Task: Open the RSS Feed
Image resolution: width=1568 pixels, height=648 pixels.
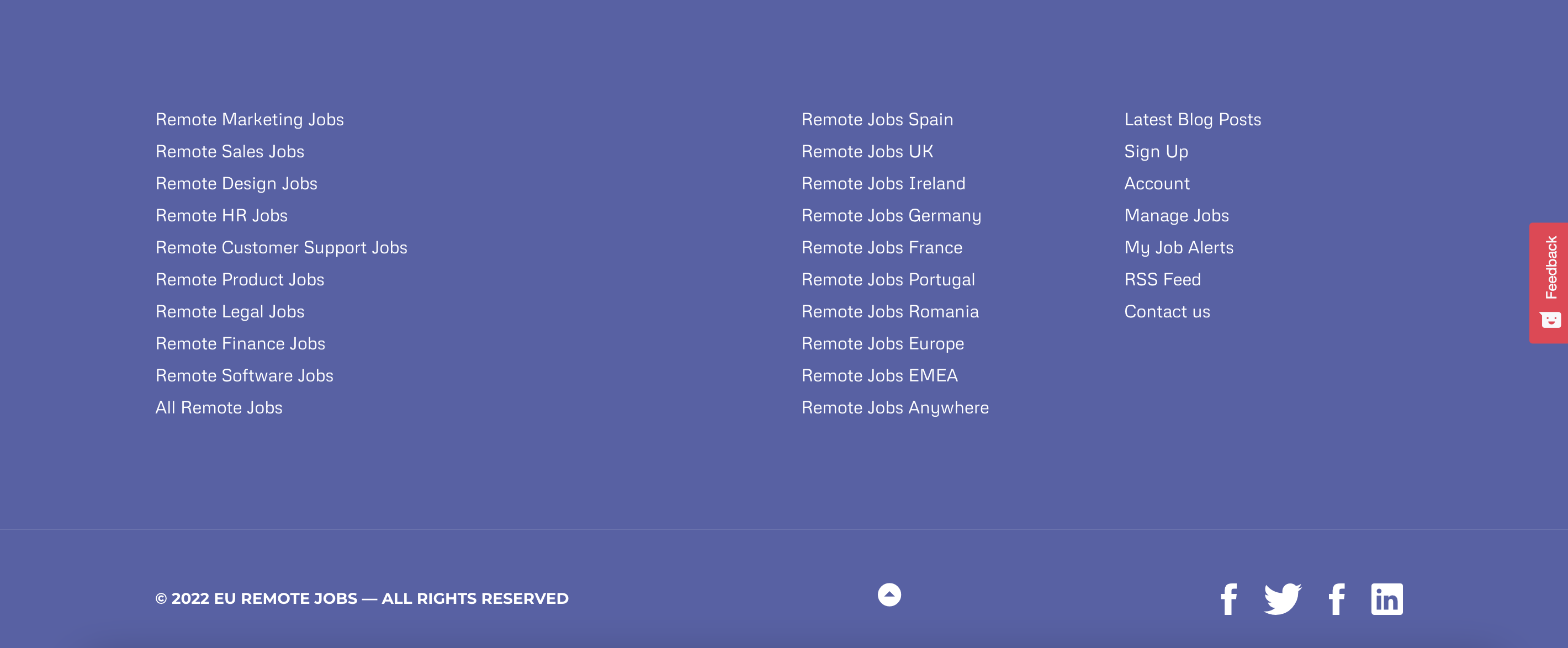Action: (1163, 279)
